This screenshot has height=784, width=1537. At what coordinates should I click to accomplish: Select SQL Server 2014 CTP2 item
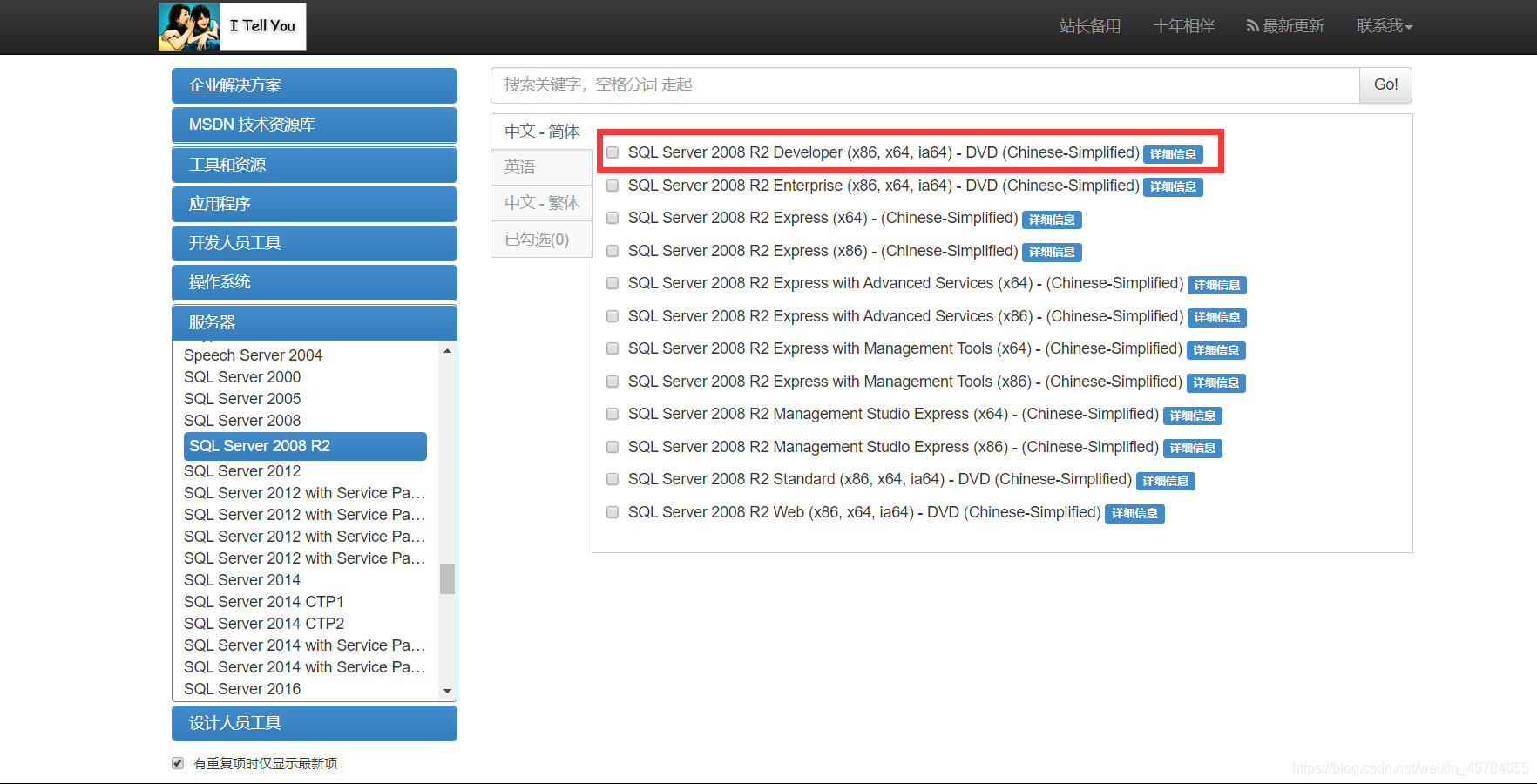[264, 624]
